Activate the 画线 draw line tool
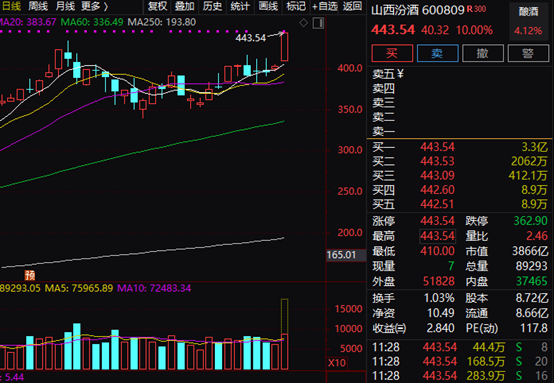554x383 pixels. click(268, 6)
